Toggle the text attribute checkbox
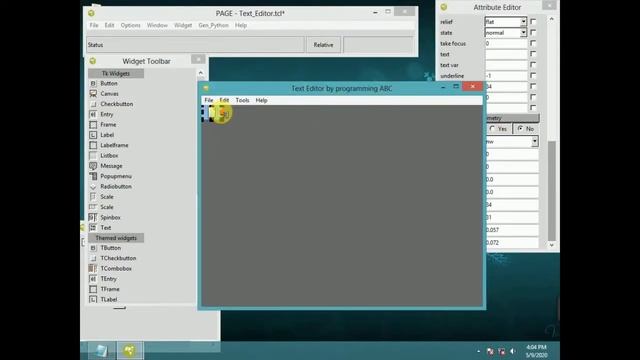Viewport: 640px width, 360px height. [x=533, y=54]
